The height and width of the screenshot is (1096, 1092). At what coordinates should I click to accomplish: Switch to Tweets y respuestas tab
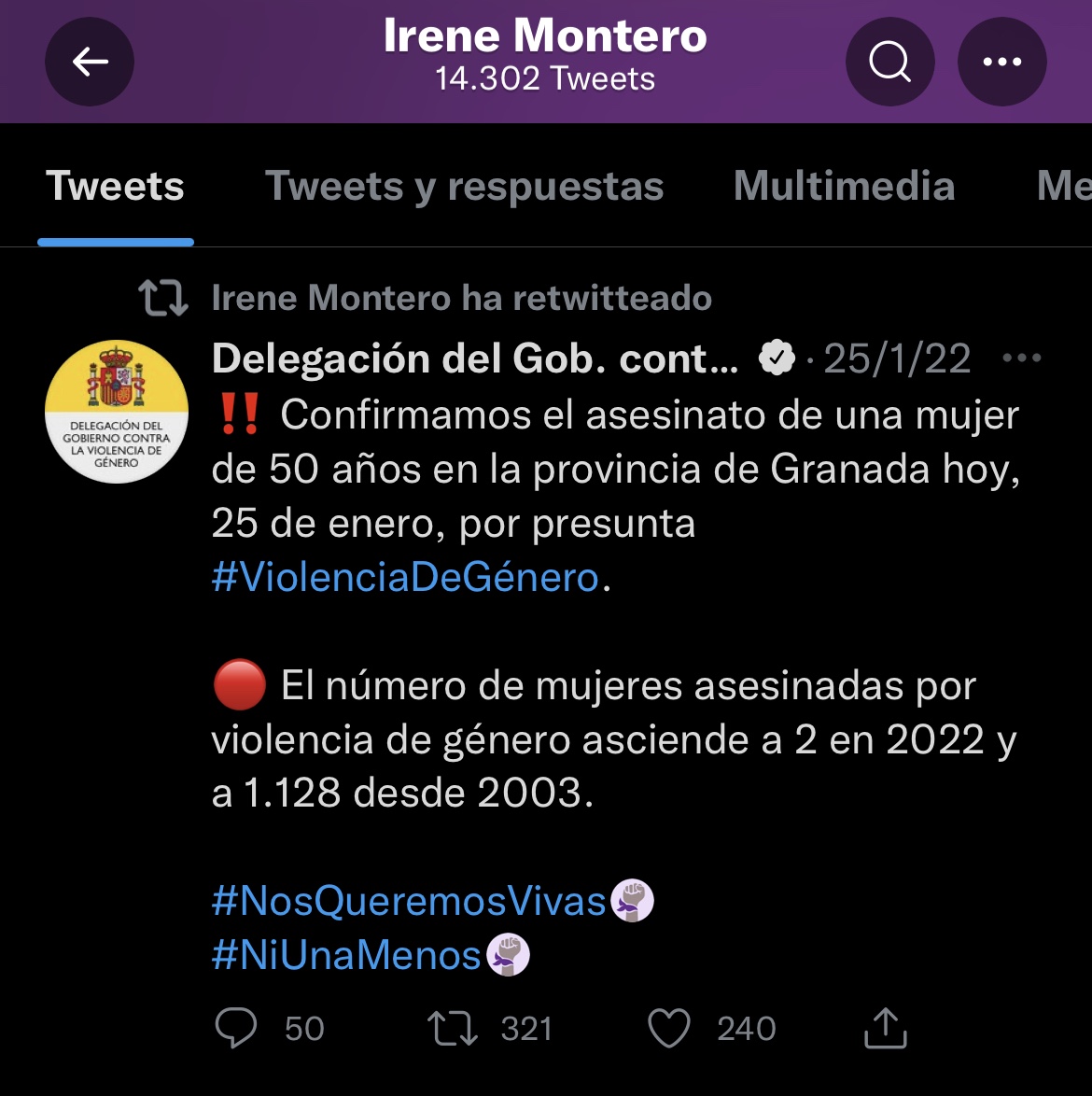click(464, 186)
